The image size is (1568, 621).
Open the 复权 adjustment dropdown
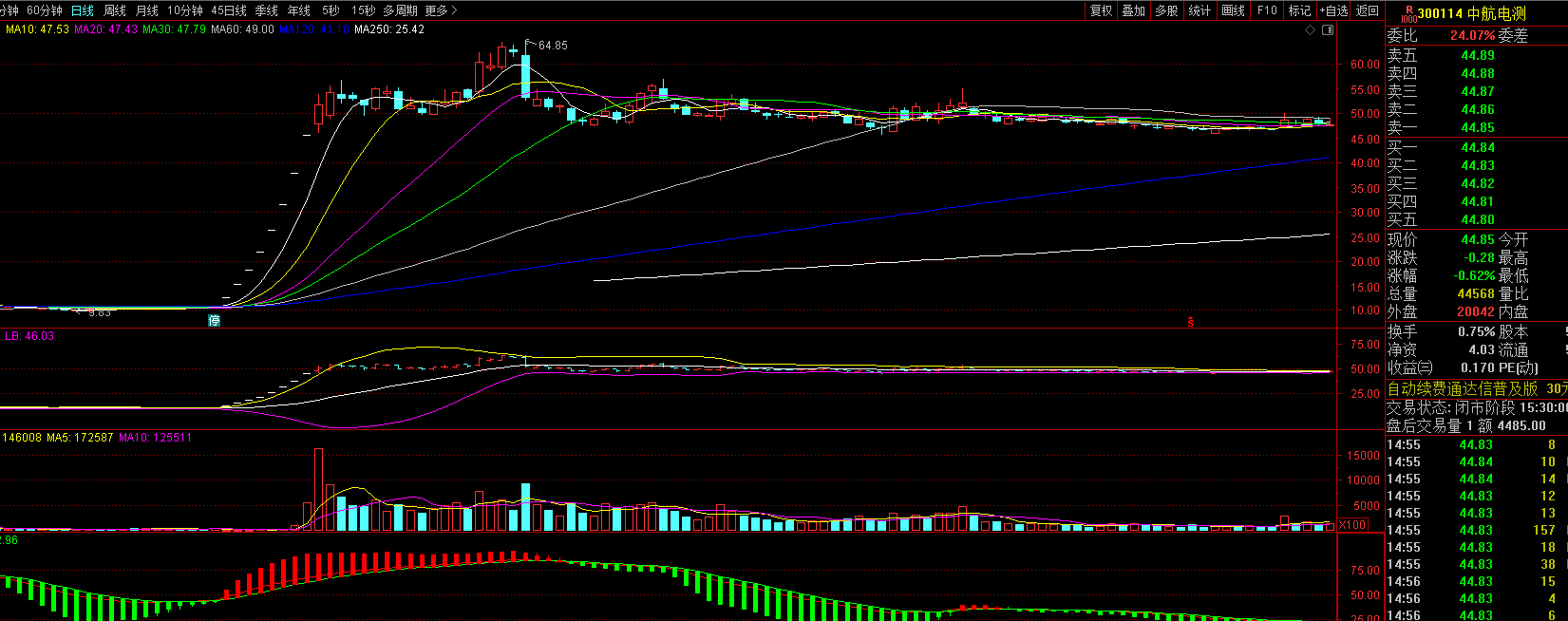point(1101,10)
